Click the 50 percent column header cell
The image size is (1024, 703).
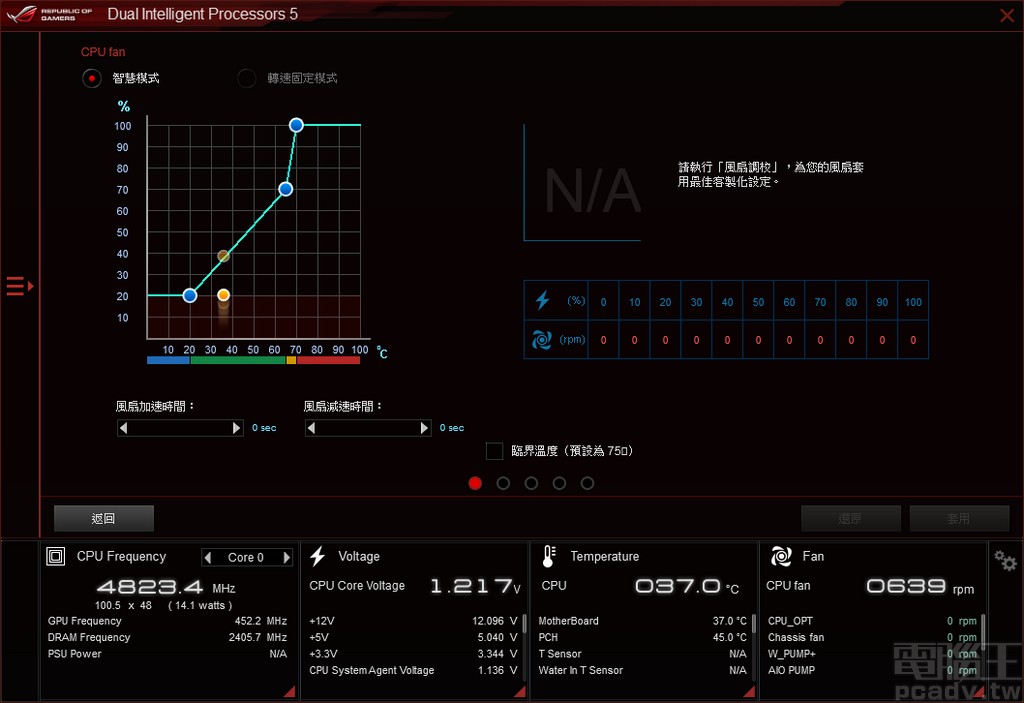758,301
